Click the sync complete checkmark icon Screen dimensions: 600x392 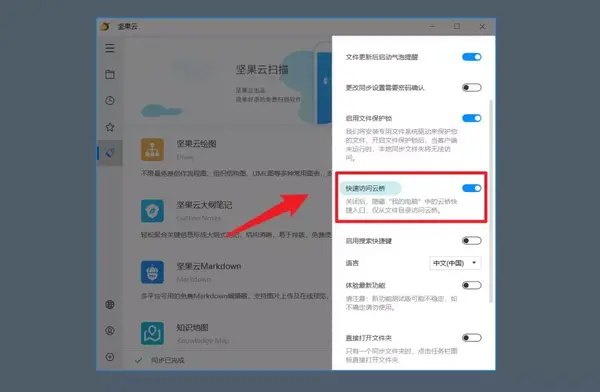point(139,360)
